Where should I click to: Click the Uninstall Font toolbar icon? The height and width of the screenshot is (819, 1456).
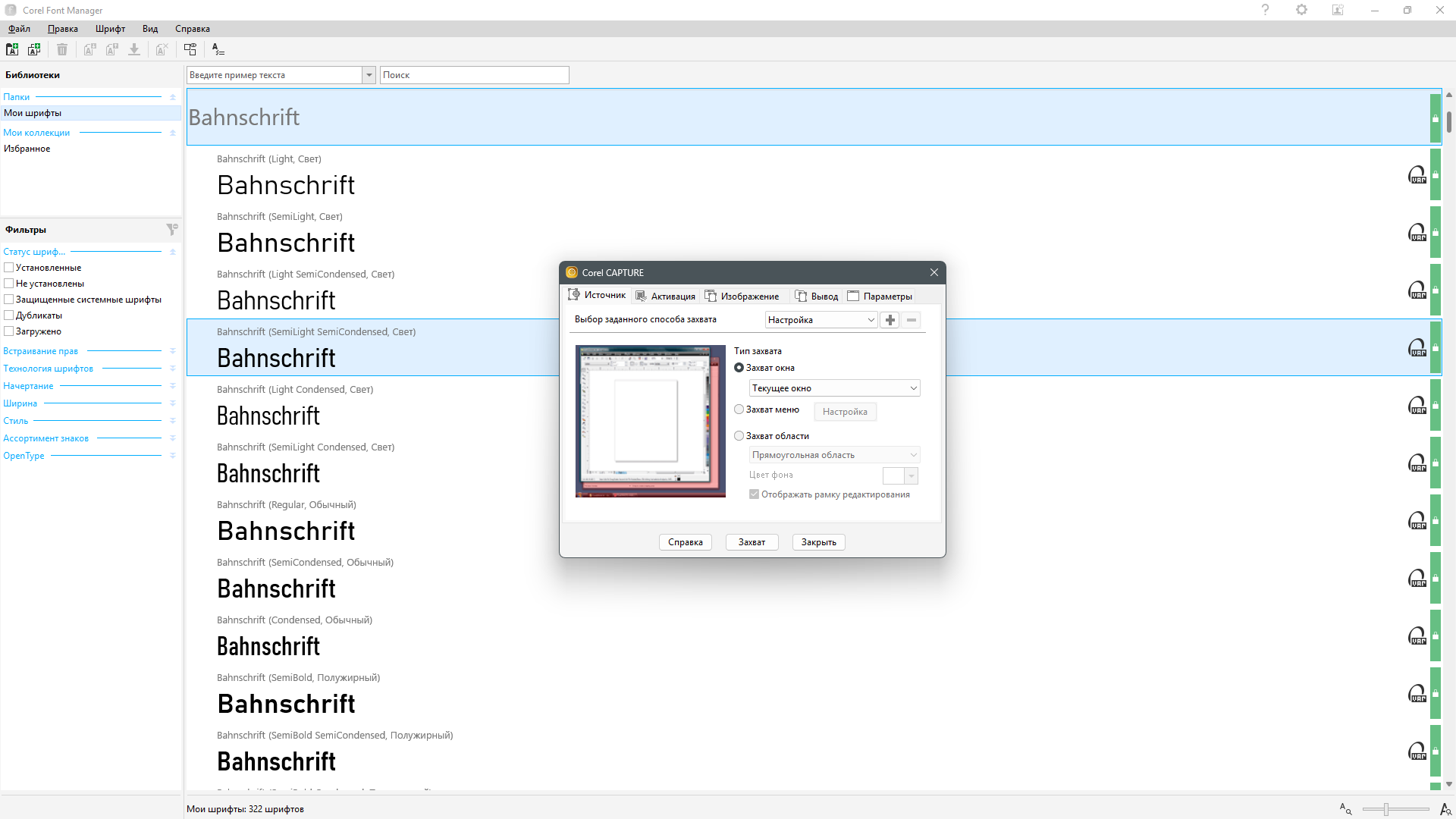(x=112, y=49)
